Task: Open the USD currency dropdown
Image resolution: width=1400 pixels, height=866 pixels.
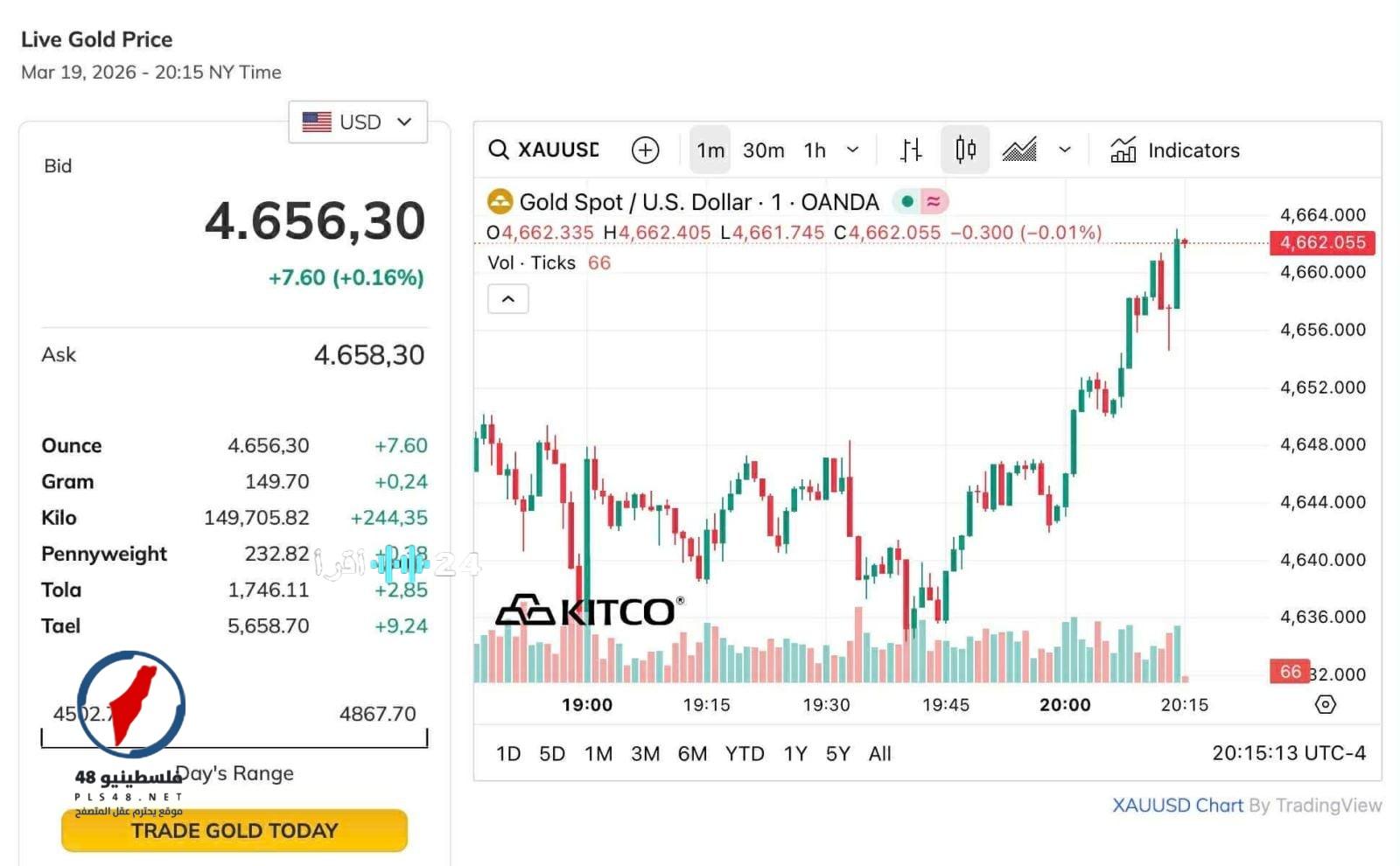Action: click(357, 122)
